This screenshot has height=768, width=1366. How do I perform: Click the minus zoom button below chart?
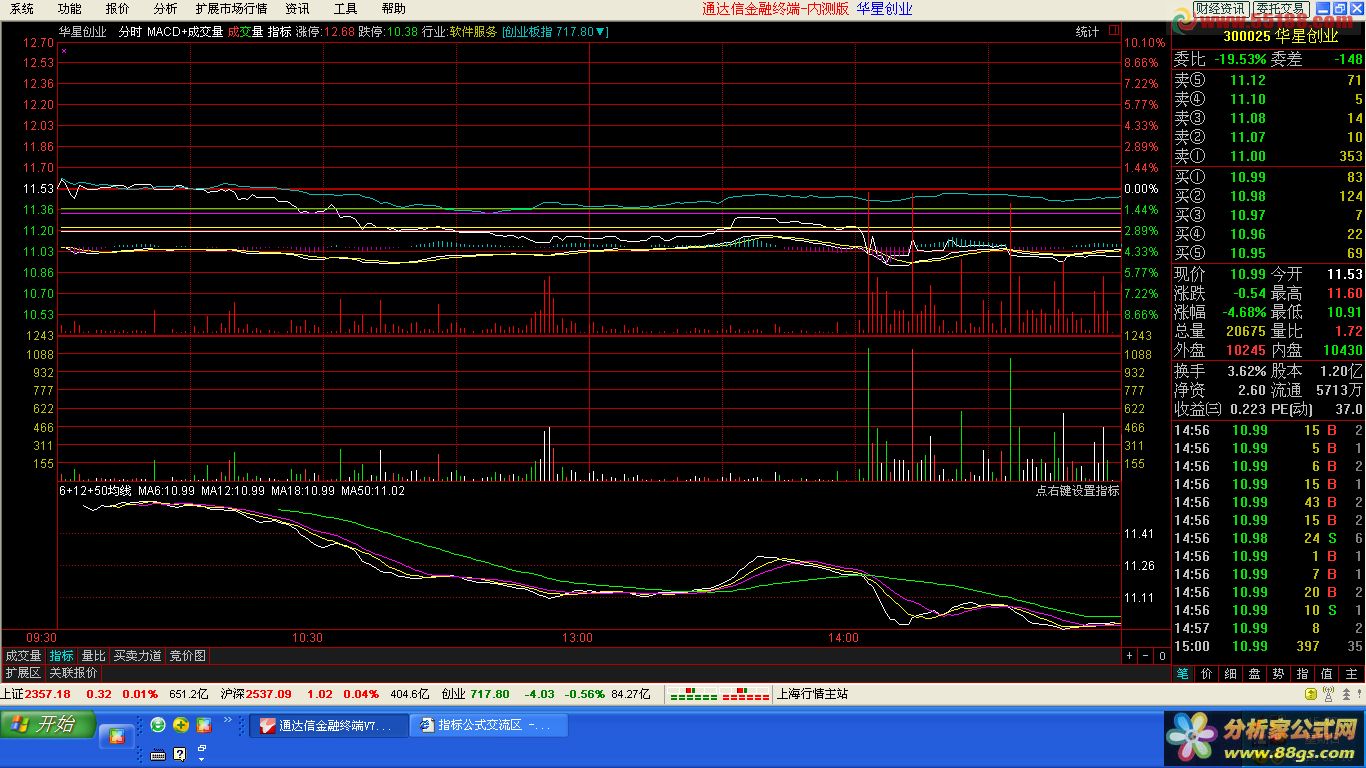[1145, 656]
